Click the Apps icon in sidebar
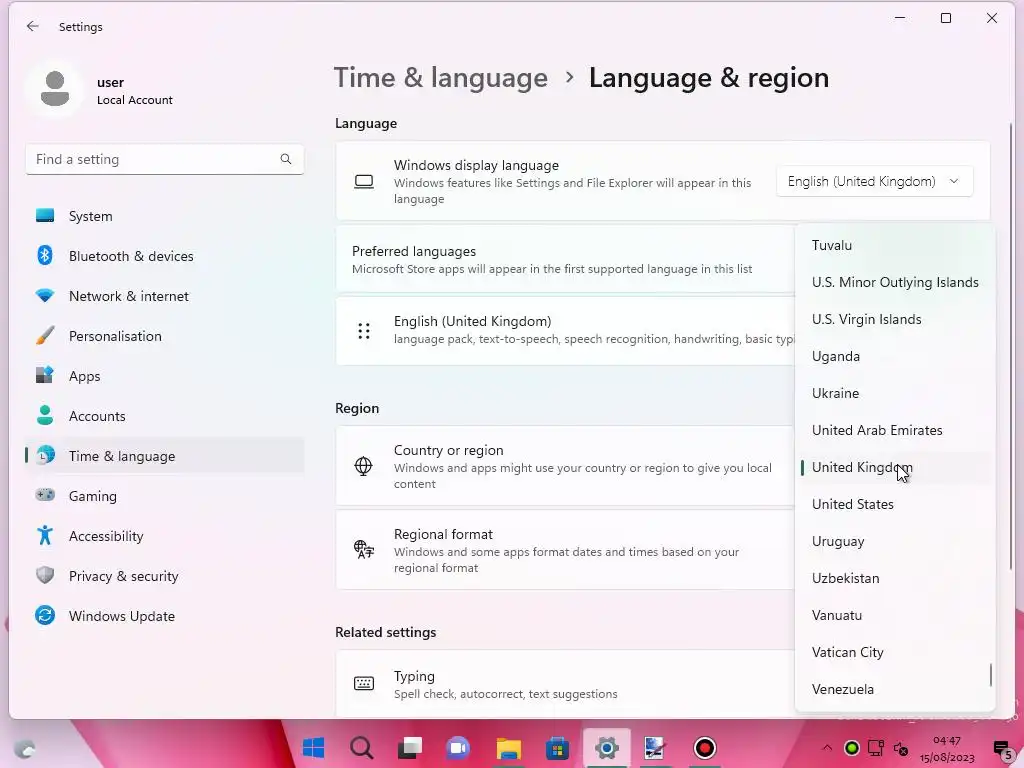 tap(45, 376)
